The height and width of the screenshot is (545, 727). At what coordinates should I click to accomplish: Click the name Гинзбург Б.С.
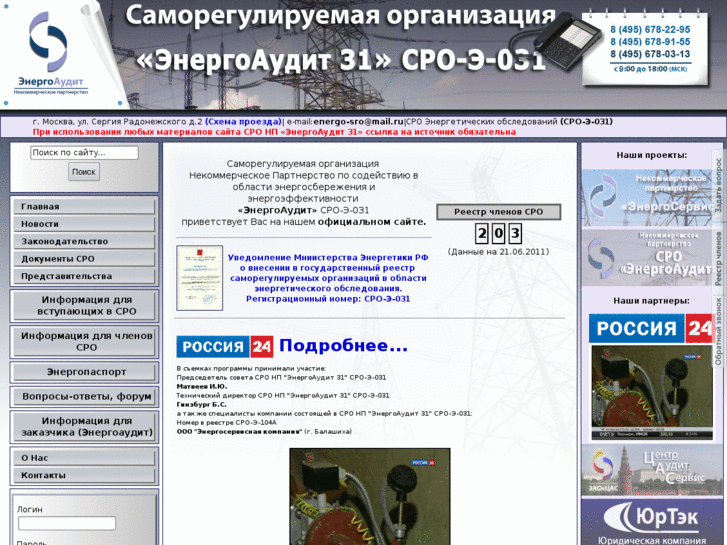201,404
